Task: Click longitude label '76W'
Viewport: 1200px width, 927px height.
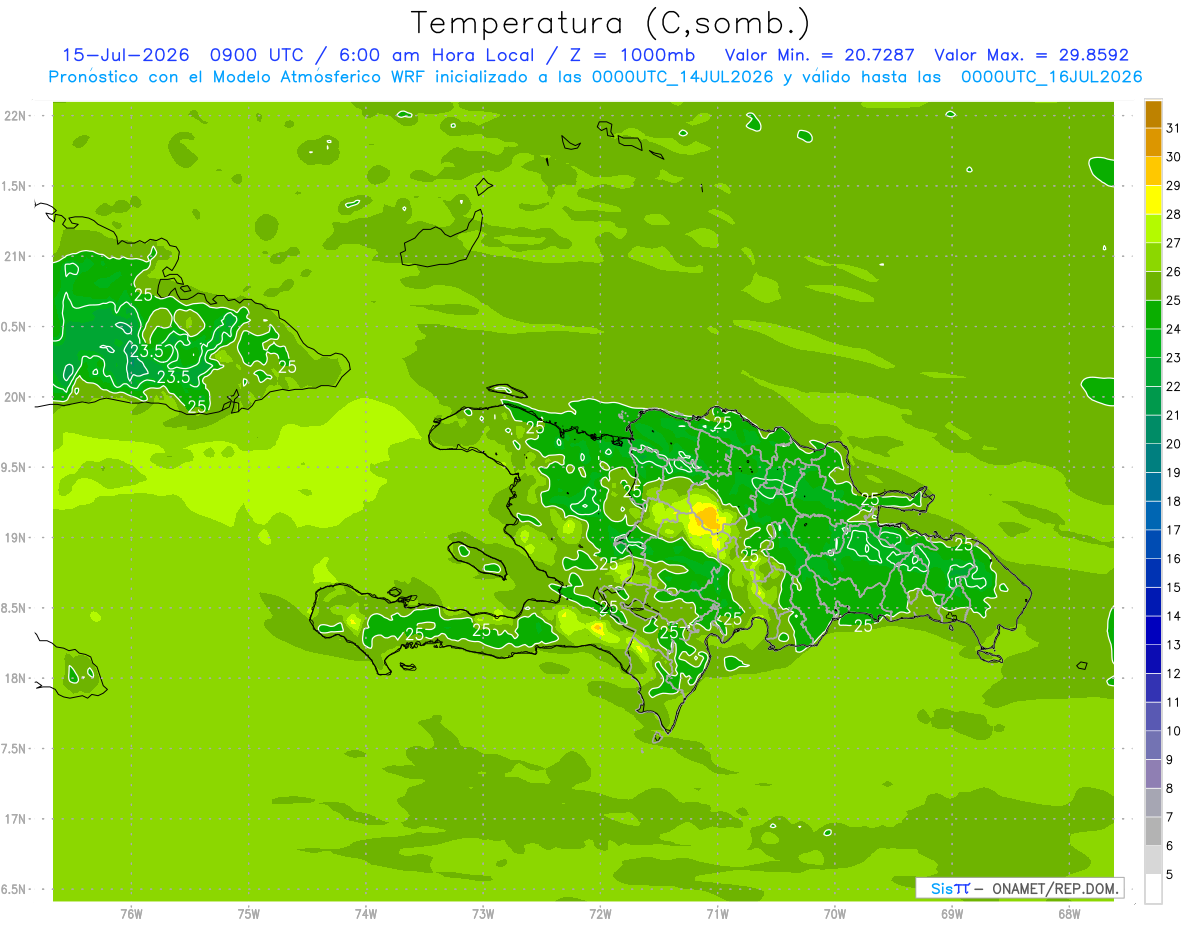Action: point(131,915)
